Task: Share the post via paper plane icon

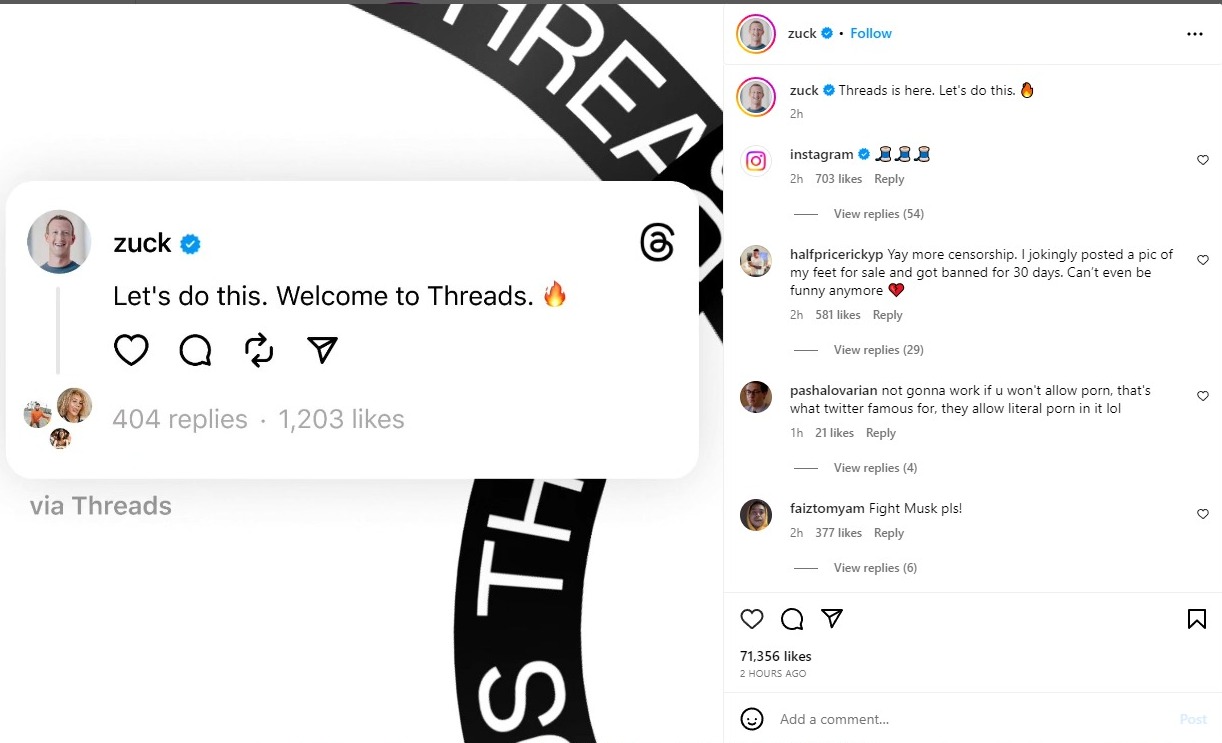Action: coord(832,619)
